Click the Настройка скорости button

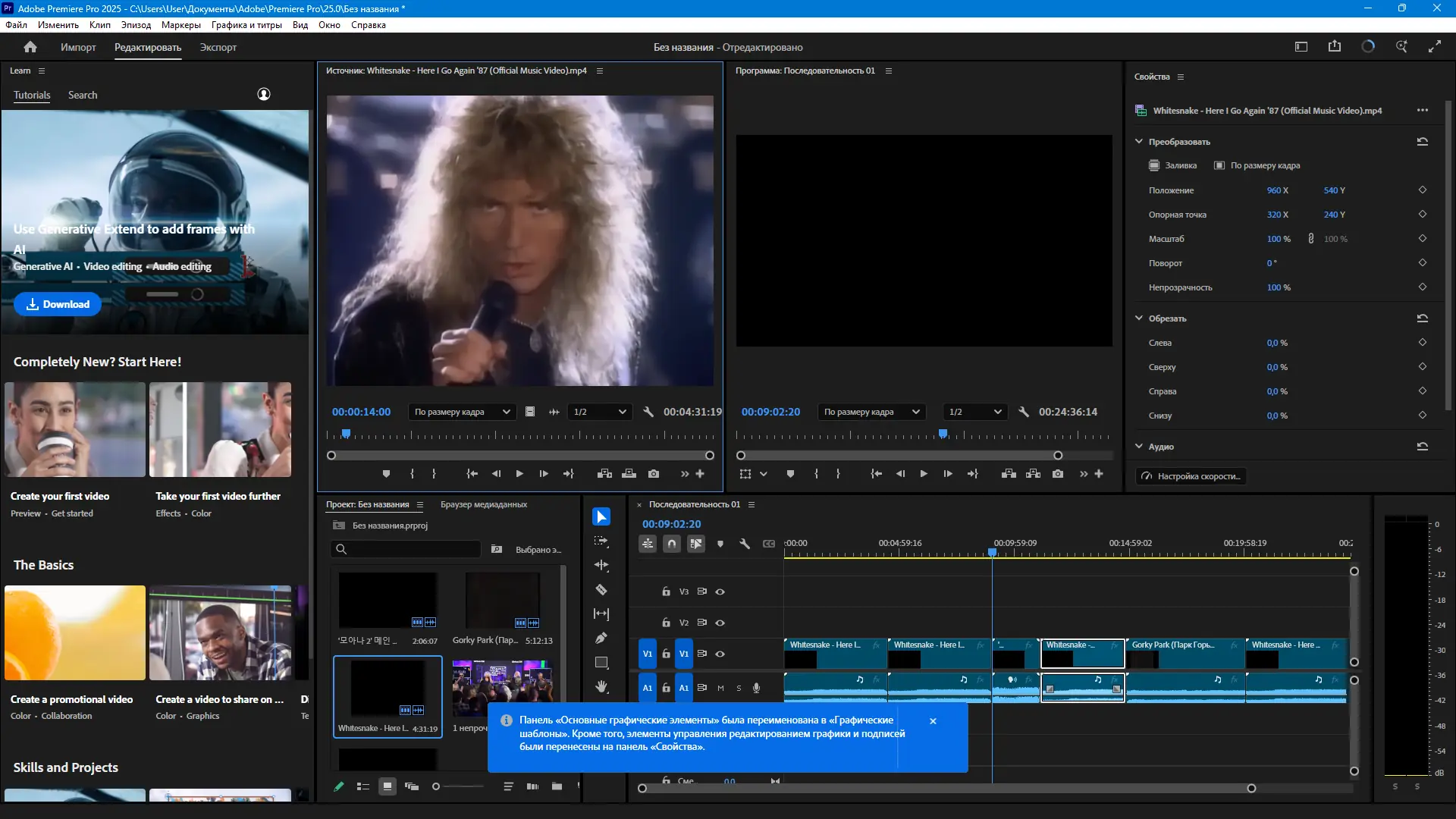(x=1191, y=476)
